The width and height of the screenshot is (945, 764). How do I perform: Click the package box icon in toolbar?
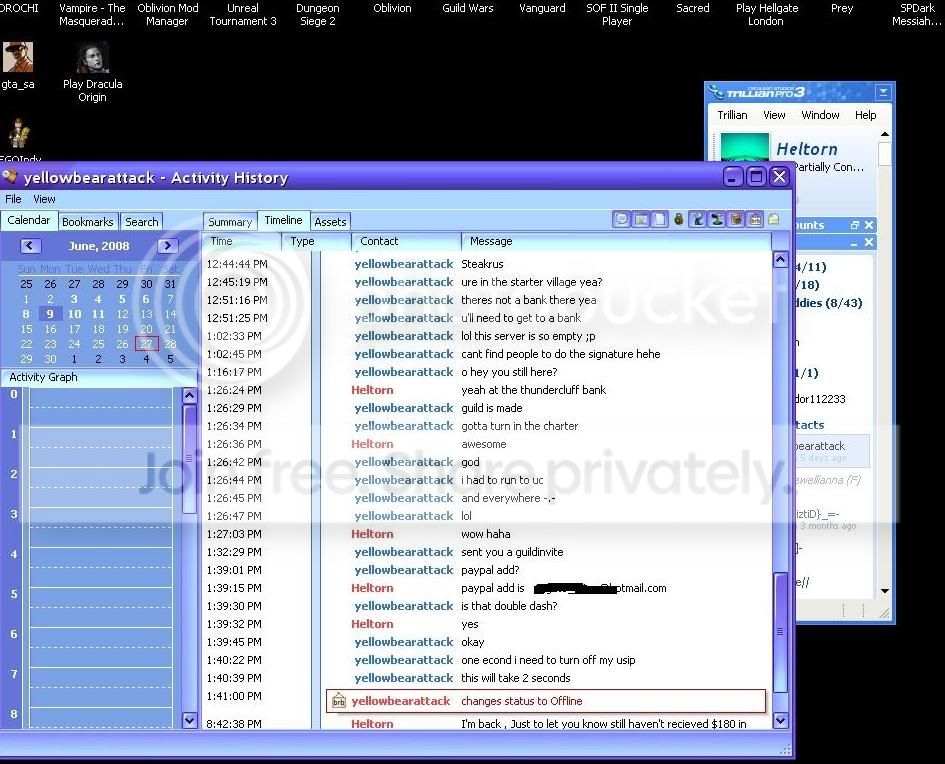coord(735,219)
